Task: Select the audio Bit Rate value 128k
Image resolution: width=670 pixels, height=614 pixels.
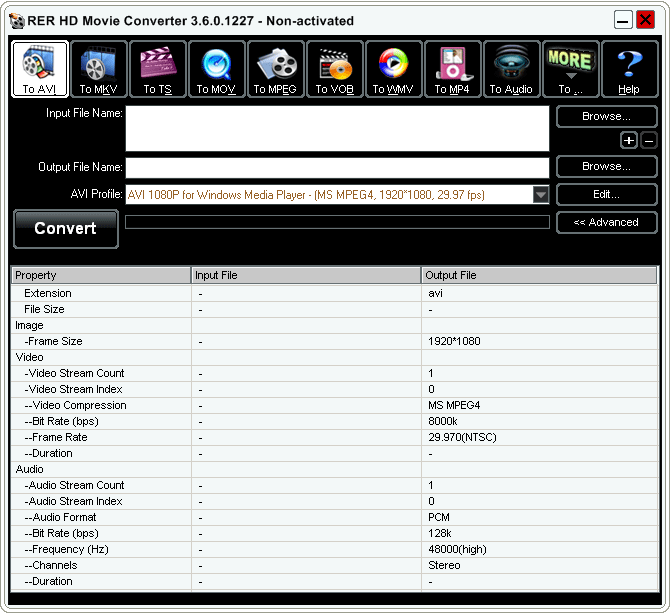Action: [440, 533]
